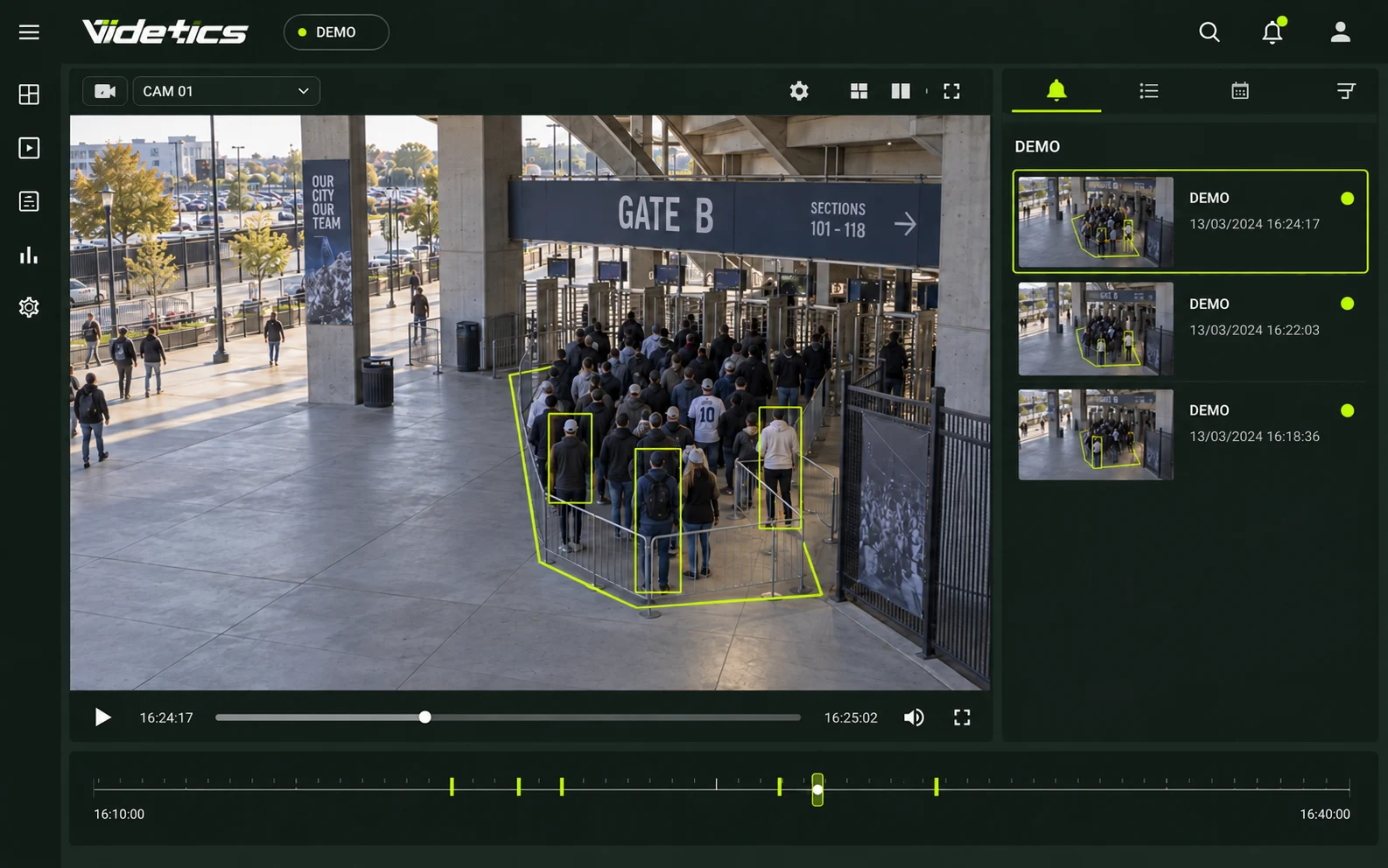Play the CAM 01 video

(x=102, y=717)
